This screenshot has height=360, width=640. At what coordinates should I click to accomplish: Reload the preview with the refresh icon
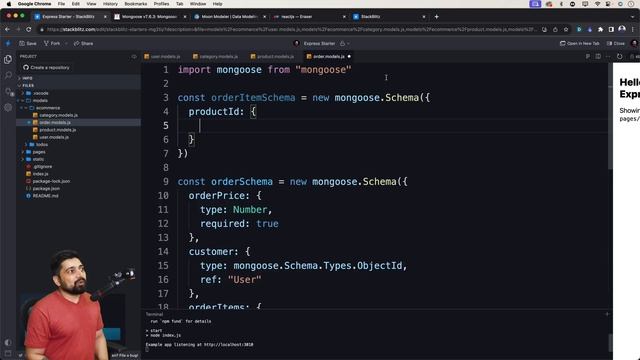click(620, 56)
